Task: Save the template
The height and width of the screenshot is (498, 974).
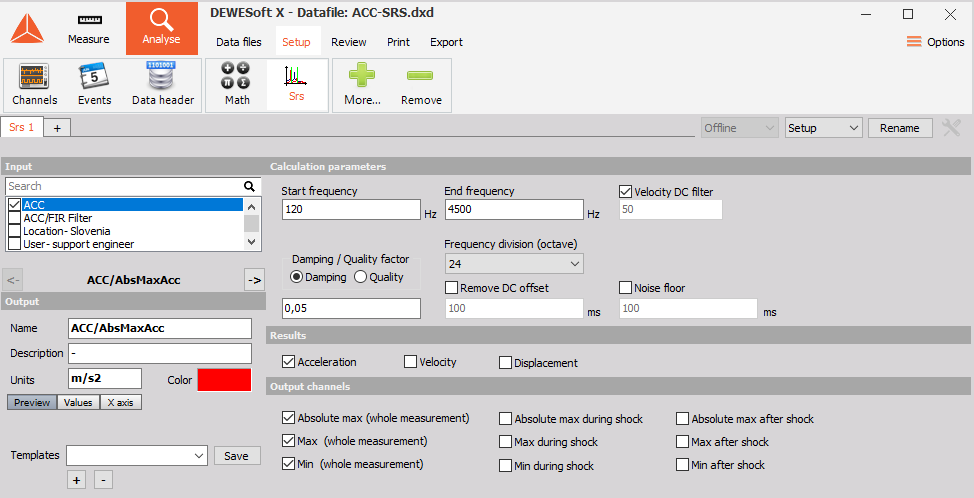Action: point(237,456)
